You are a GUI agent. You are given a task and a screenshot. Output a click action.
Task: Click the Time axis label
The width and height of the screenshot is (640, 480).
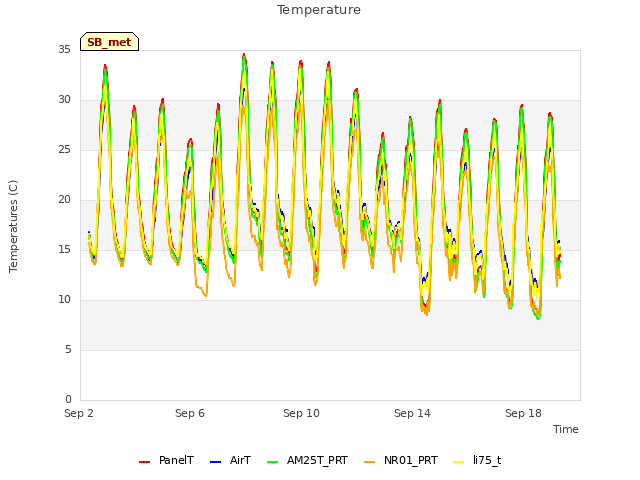[x=566, y=429]
